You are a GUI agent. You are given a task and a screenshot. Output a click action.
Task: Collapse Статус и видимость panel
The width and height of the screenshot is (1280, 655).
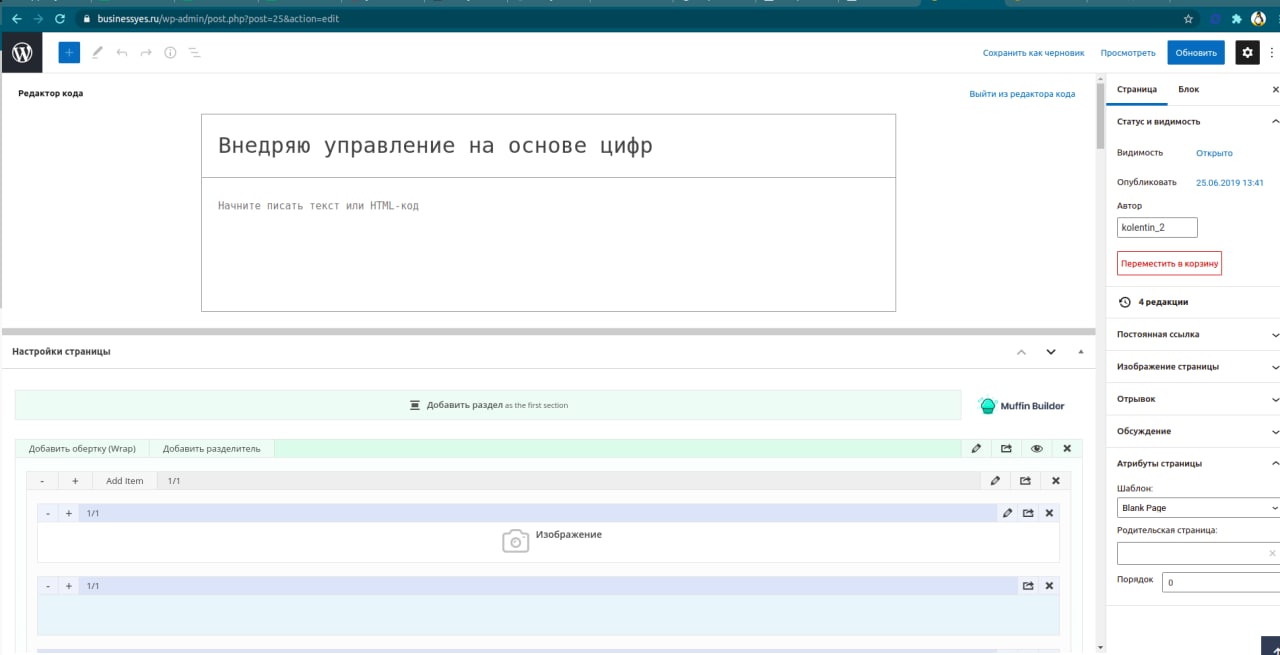[x=1274, y=122]
